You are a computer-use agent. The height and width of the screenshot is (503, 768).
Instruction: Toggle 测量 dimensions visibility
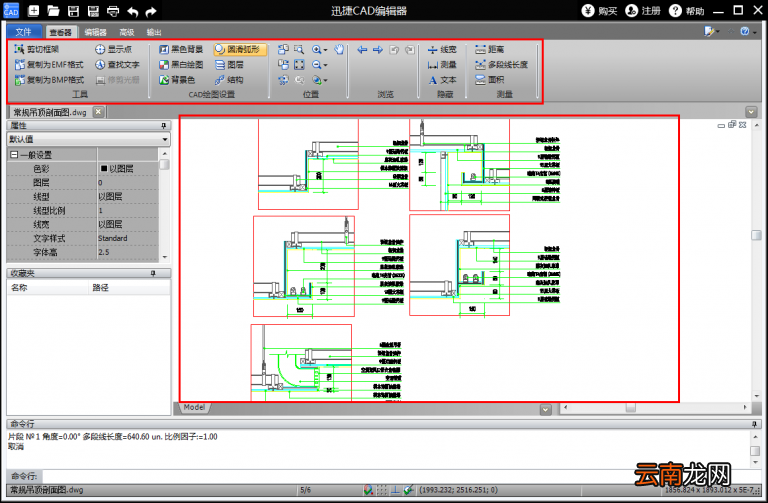442,65
